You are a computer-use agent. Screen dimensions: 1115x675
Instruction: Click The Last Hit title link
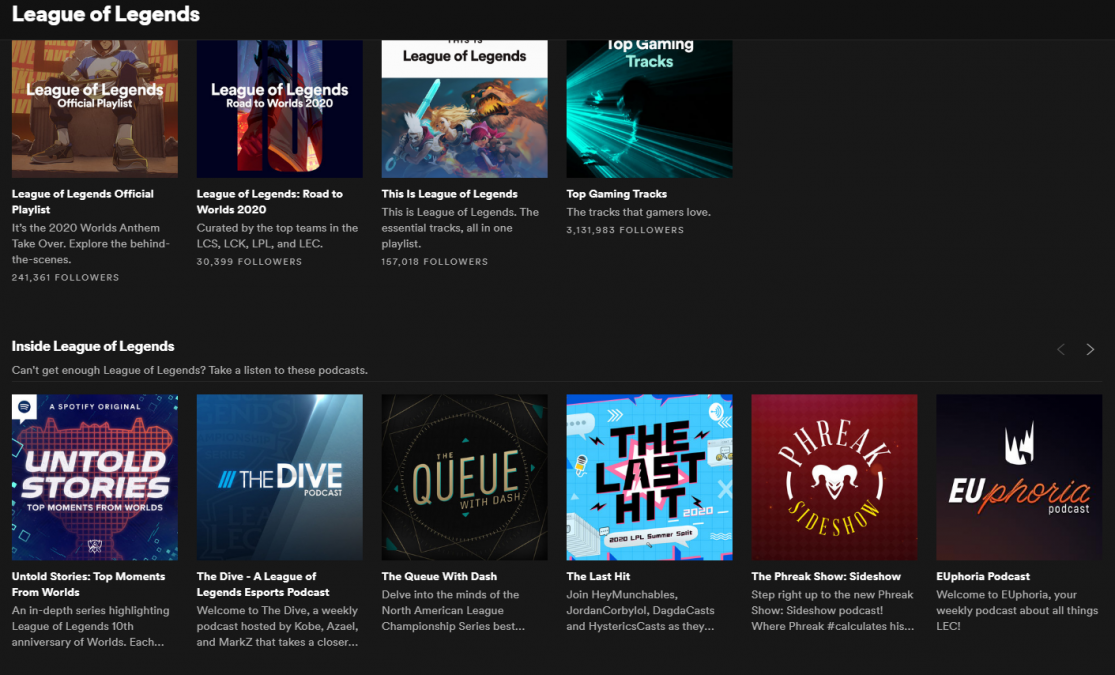pos(598,576)
